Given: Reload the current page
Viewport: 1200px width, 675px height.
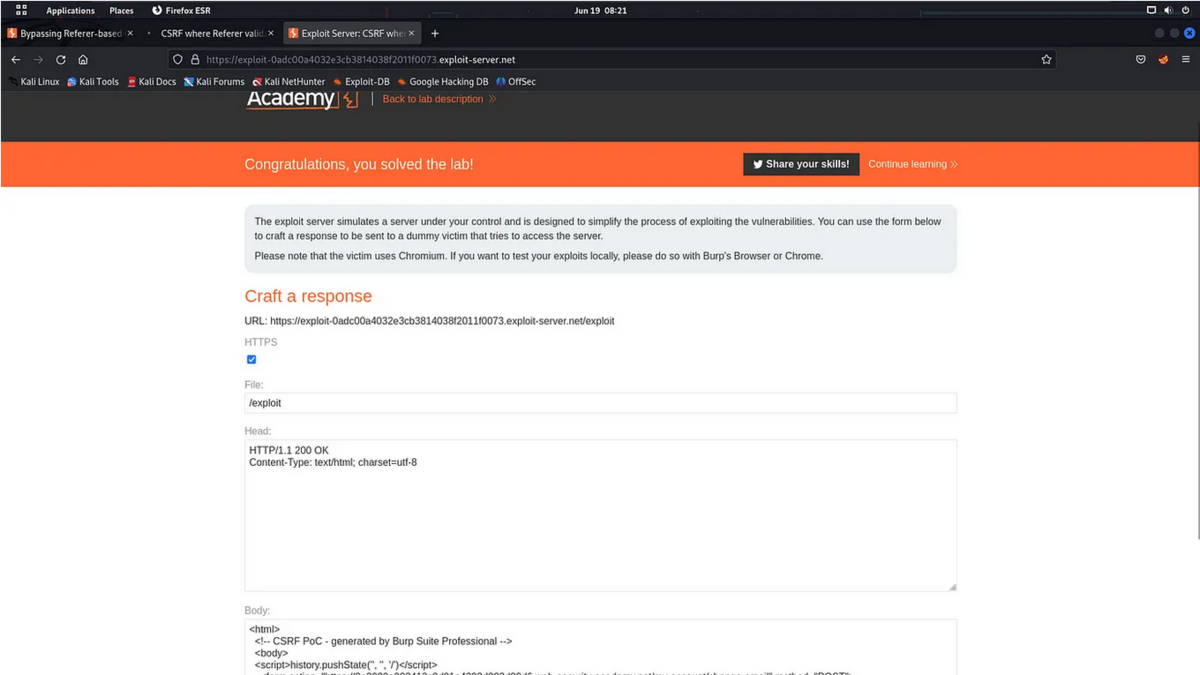Looking at the screenshot, I should pyautogui.click(x=60, y=60).
